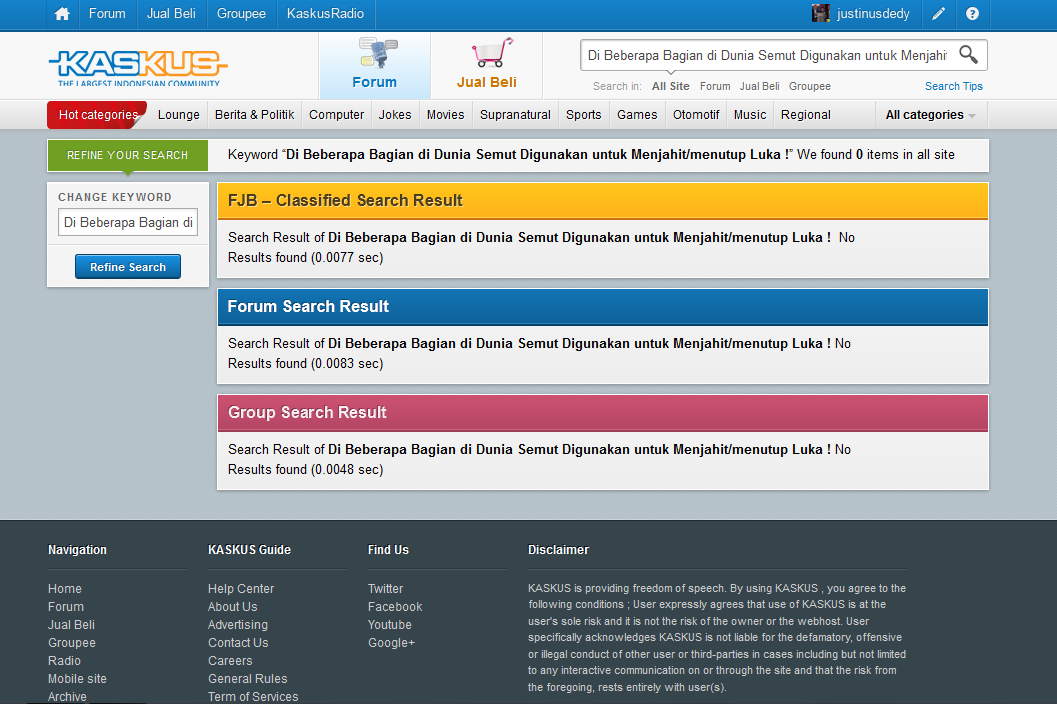
Task: Open the Twitter link in Find Us
Action: pyautogui.click(x=386, y=589)
